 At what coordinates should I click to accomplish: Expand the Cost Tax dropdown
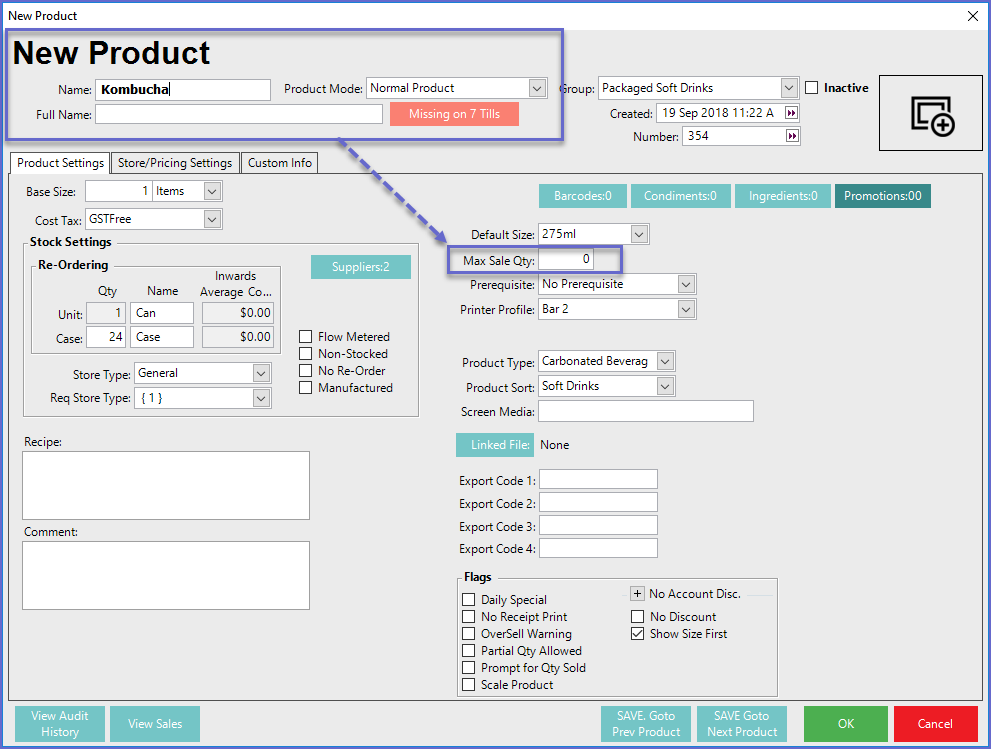click(x=212, y=219)
